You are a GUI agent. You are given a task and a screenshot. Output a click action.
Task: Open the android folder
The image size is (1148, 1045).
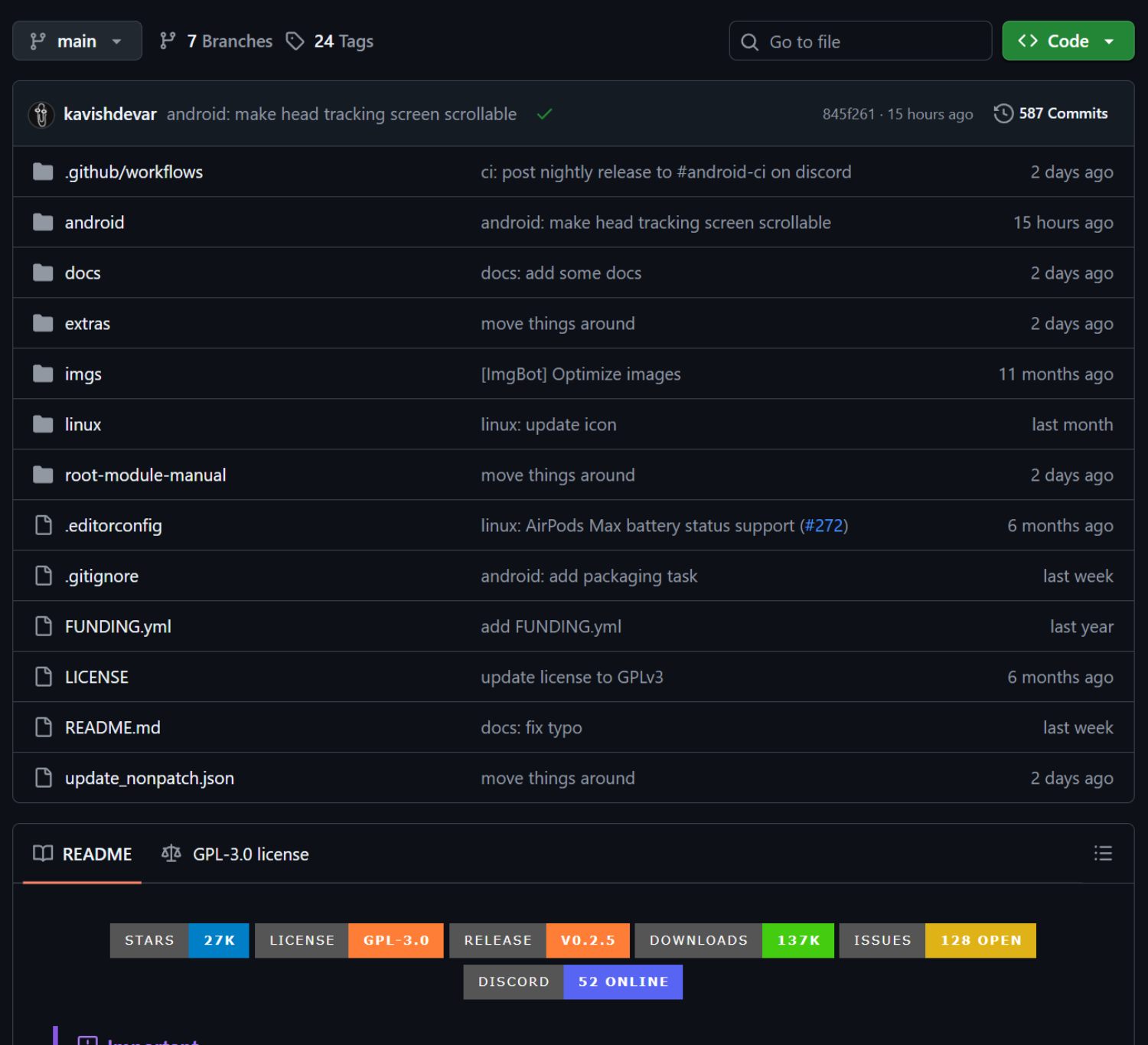pyautogui.click(x=94, y=223)
